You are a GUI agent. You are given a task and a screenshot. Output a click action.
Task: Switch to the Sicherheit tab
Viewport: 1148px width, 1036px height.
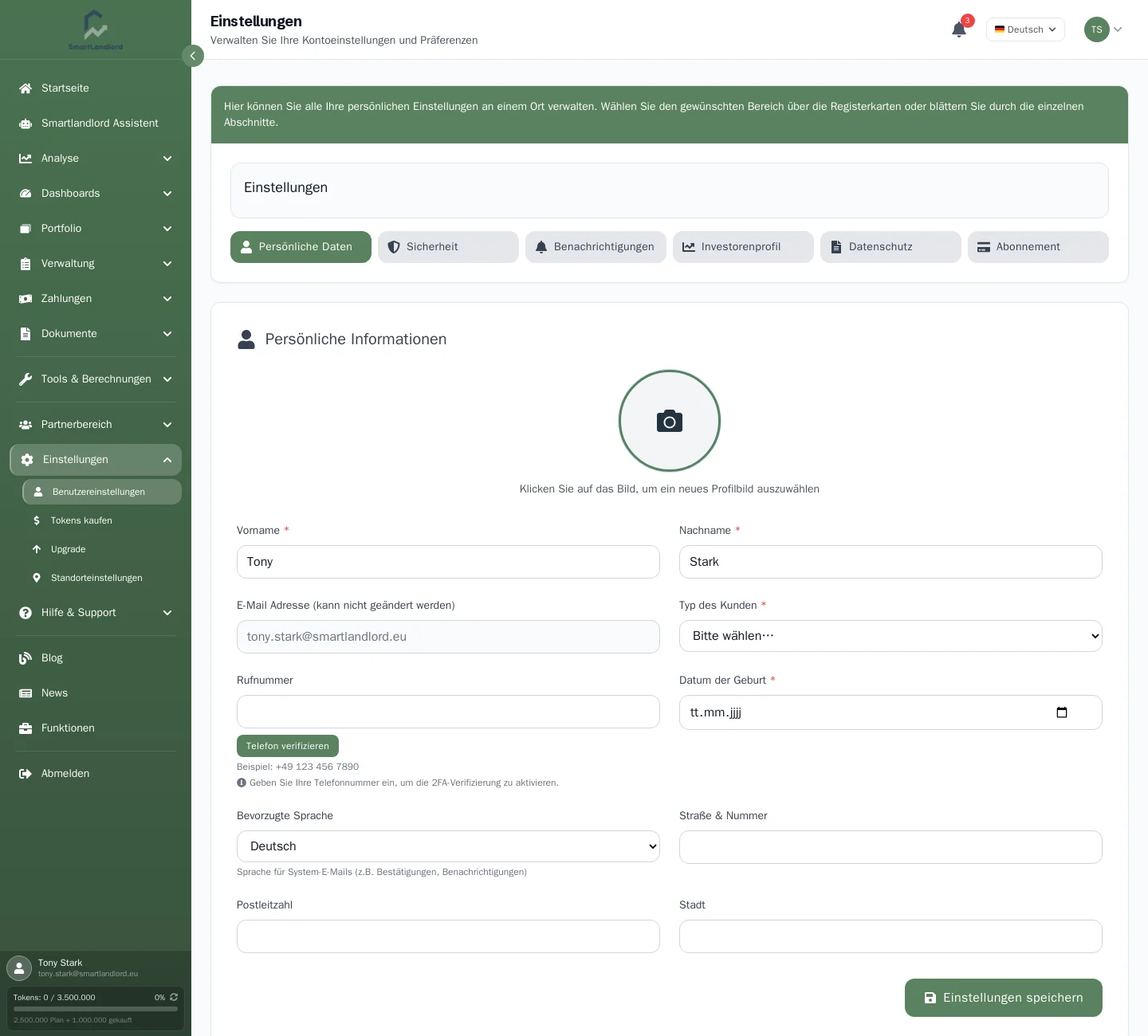coord(448,247)
